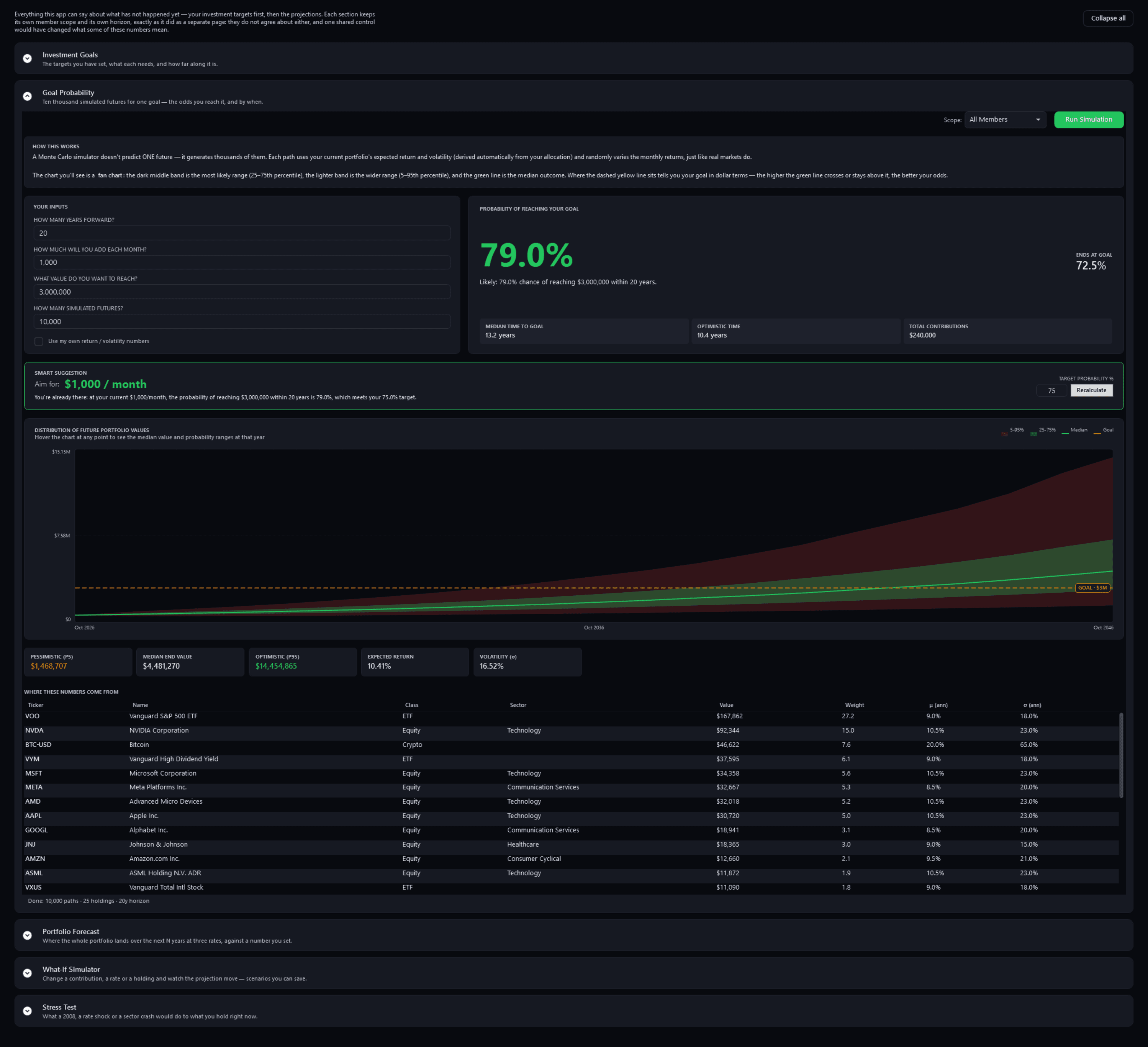Image resolution: width=1148 pixels, height=1047 pixels.
Task: Click ASML Holding N.V. ADR cell
Action: click(x=165, y=873)
